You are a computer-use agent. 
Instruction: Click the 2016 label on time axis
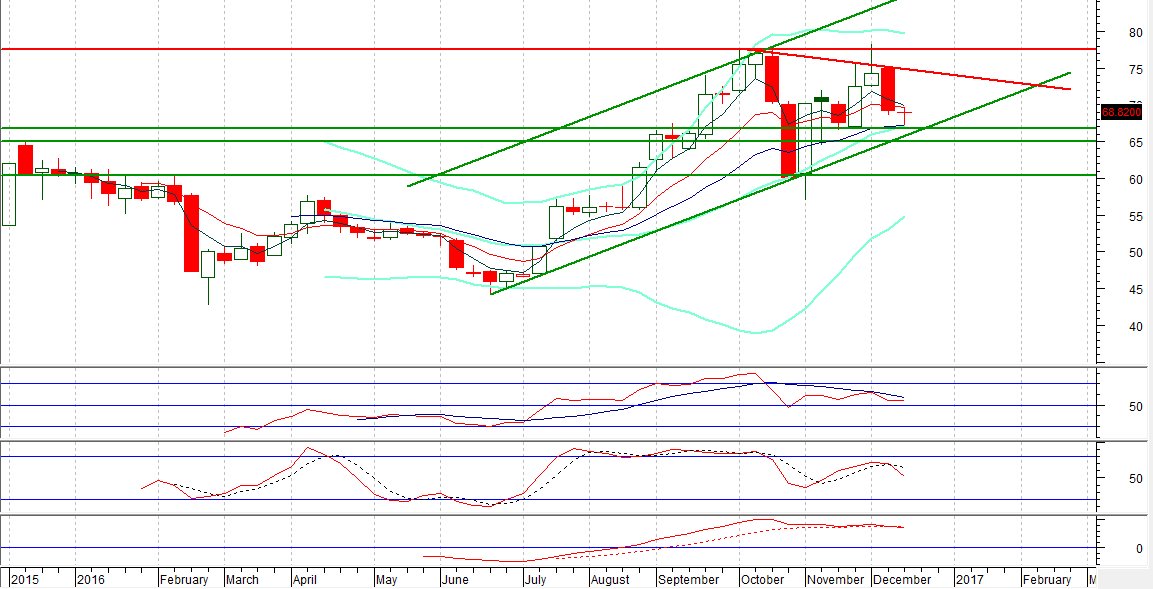[90, 579]
